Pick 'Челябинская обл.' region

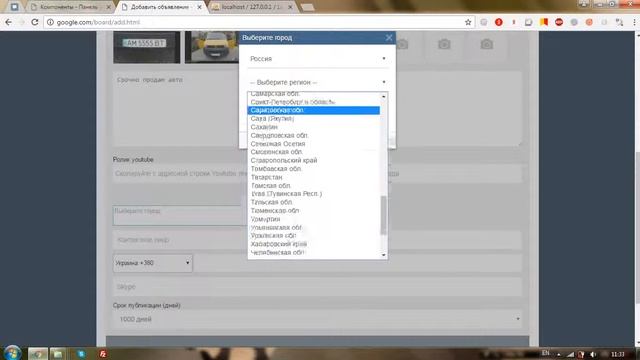313,252
